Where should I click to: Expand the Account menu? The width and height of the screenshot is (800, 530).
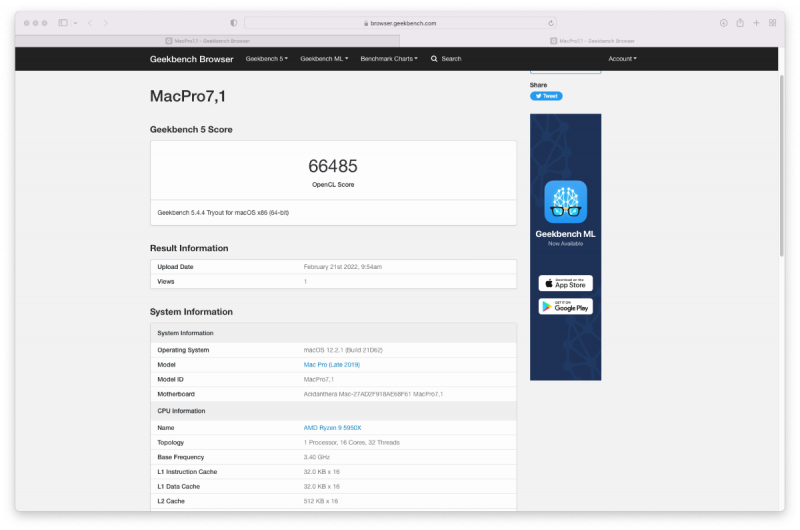click(x=622, y=59)
